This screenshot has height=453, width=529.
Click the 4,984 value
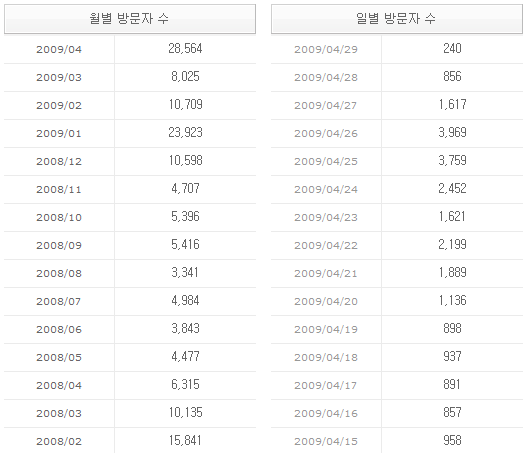click(185, 301)
